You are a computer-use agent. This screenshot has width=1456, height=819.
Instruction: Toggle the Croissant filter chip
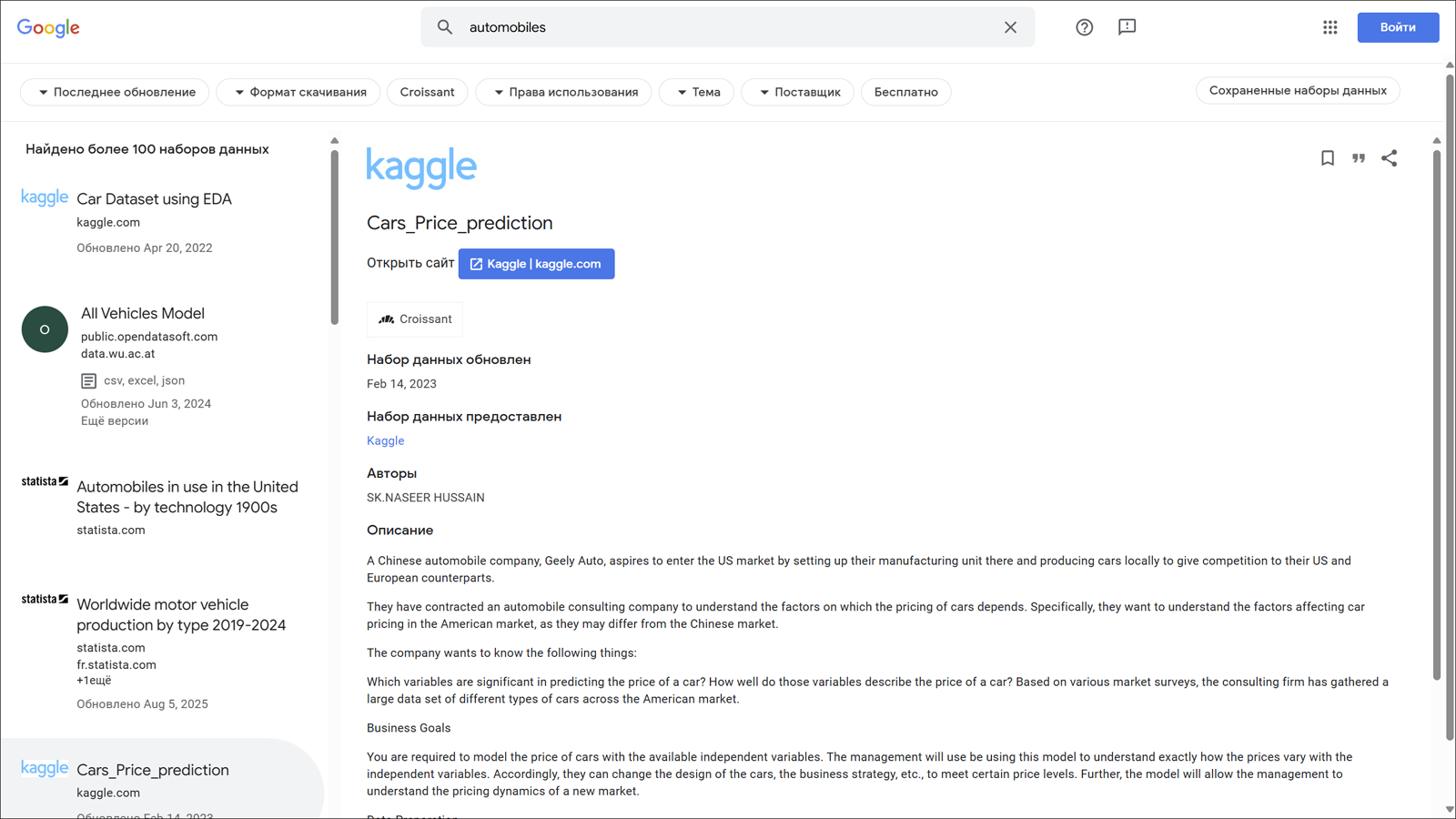coord(427,92)
